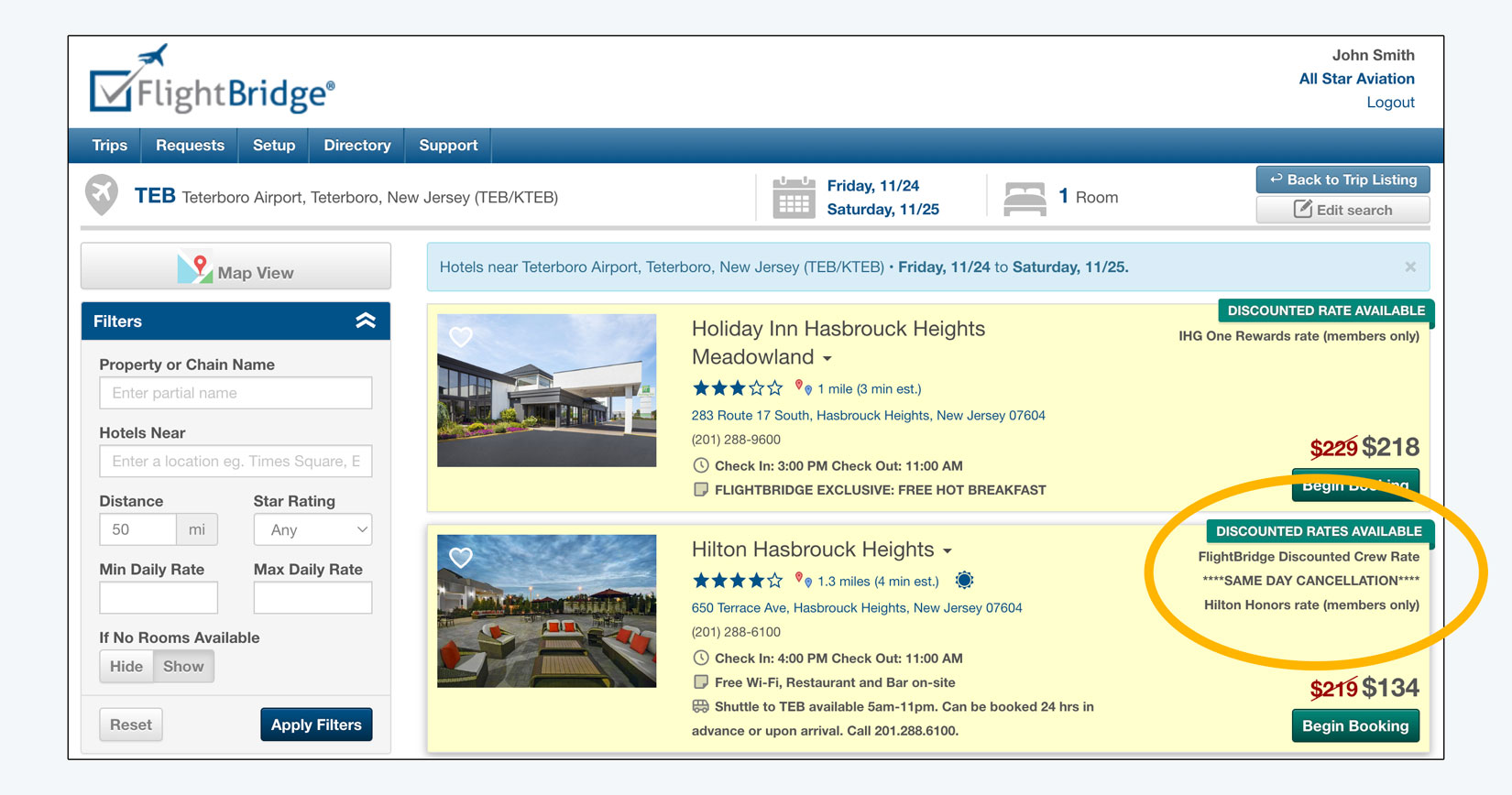Screen dimensions: 1512x795
Task: Expand the Holiday Inn name dropdown arrow
Action: (x=827, y=359)
